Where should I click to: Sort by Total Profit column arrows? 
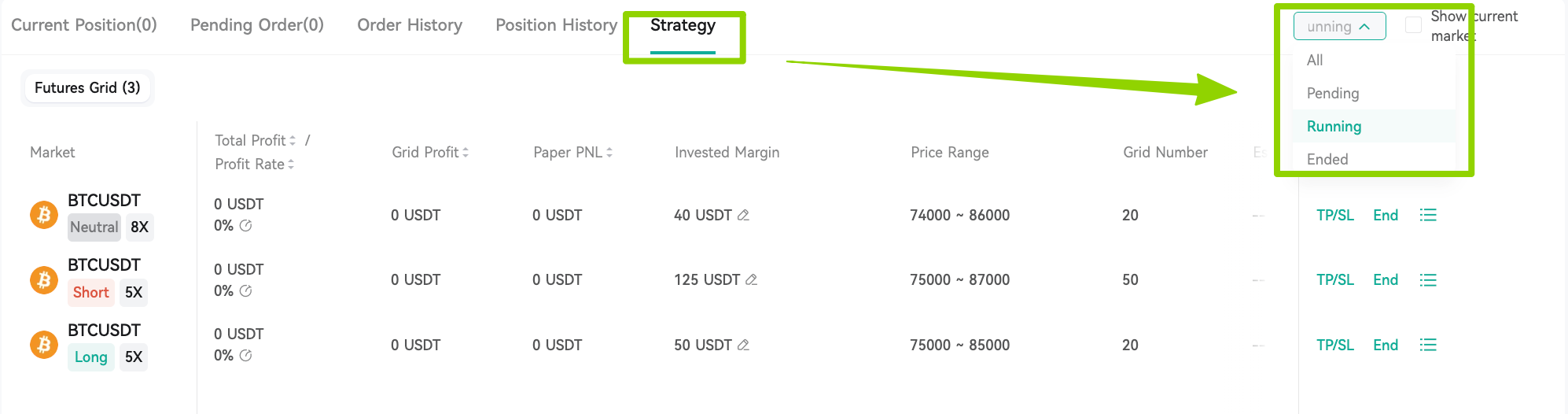[293, 141]
